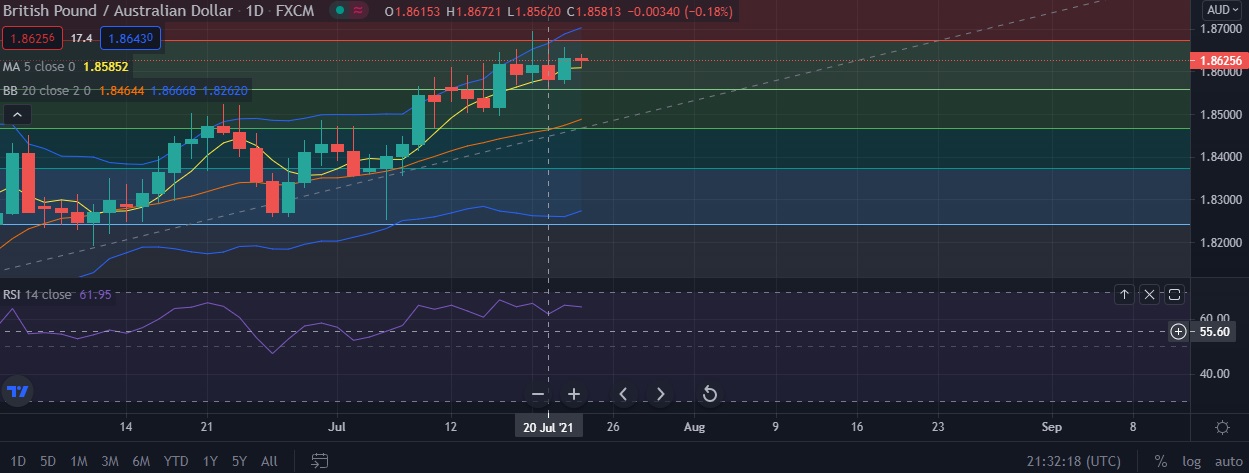Select the 6M date range

coord(141,461)
